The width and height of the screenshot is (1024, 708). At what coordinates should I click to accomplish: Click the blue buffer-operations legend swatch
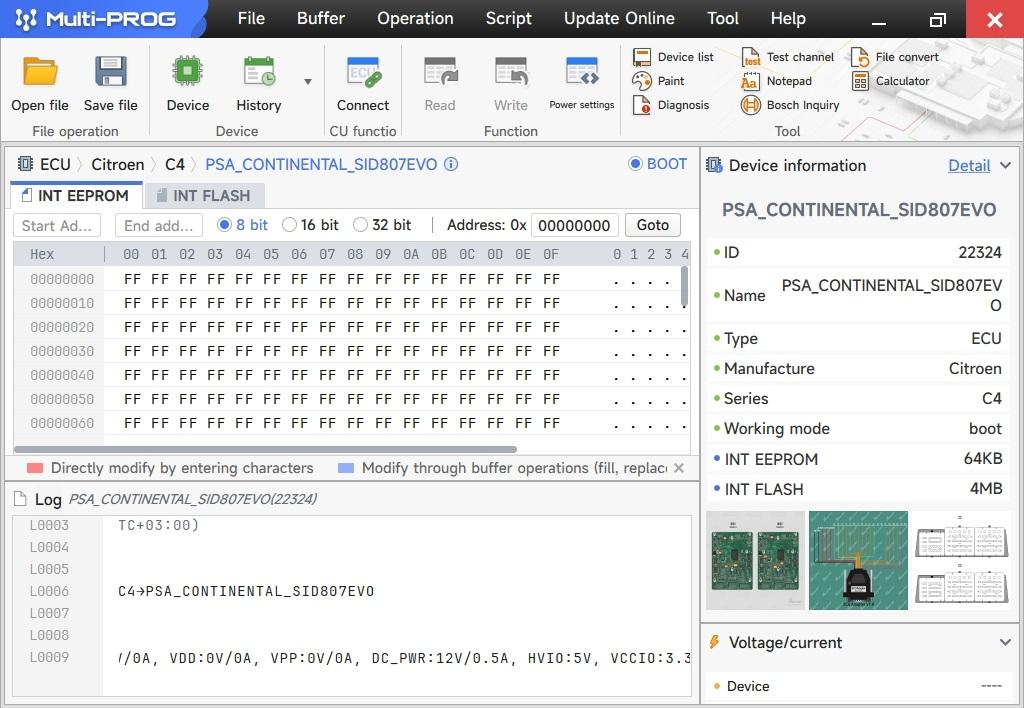(x=346, y=468)
